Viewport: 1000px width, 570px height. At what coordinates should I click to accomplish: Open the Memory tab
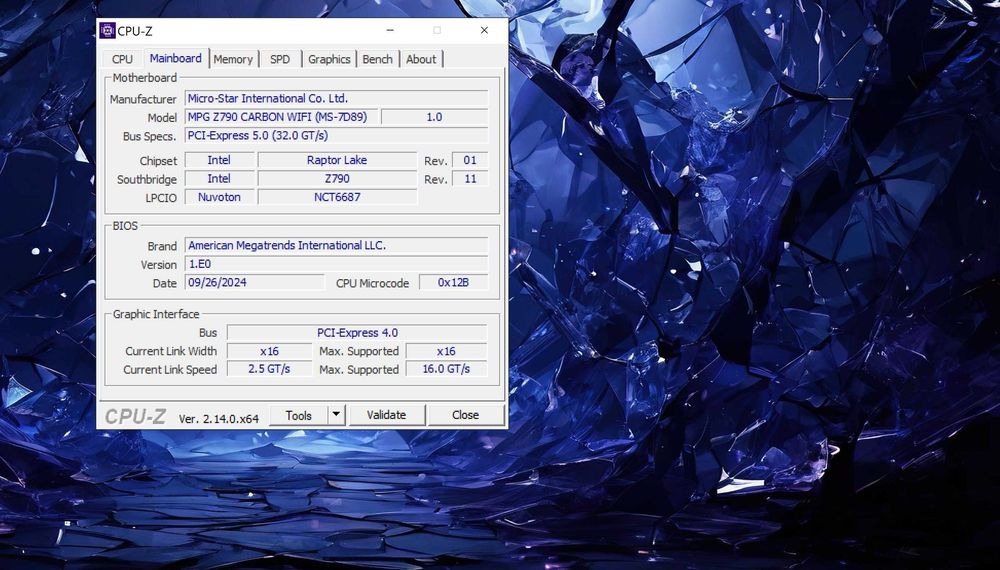click(x=233, y=59)
